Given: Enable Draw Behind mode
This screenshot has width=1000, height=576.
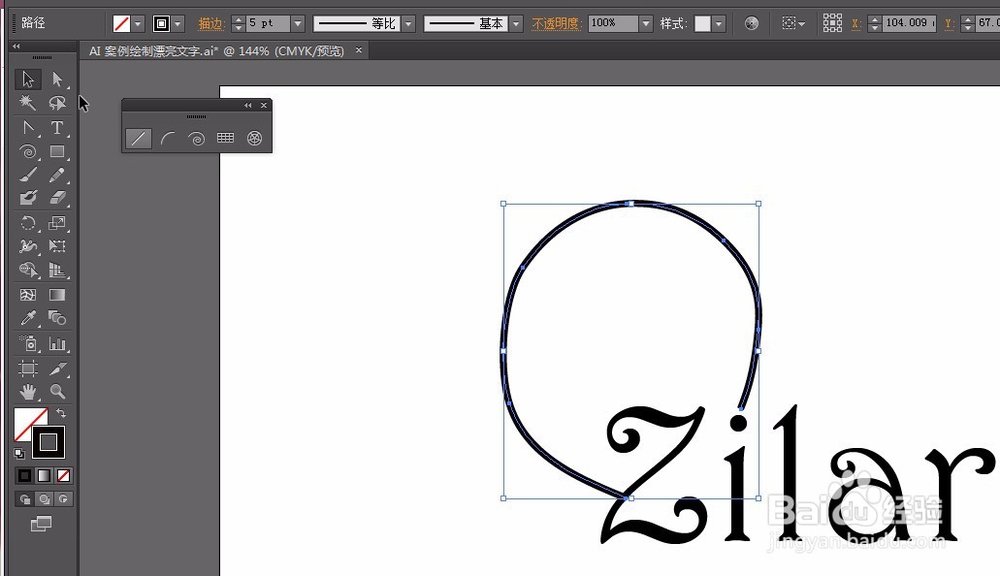Looking at the screenshot, I should [x=44, y=499].
